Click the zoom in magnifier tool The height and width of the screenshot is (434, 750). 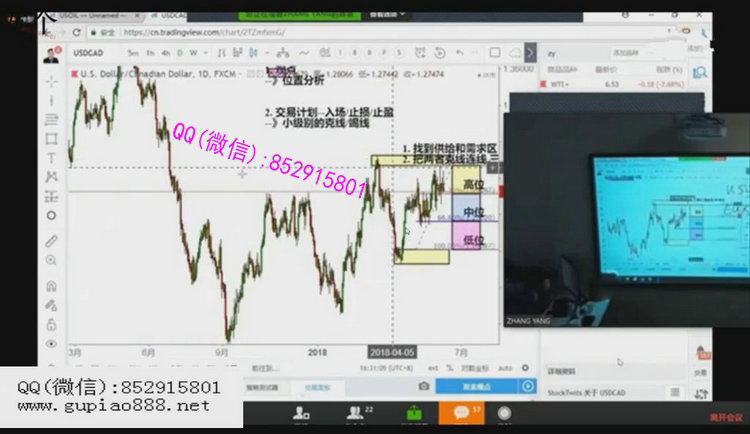coord(51,260)
